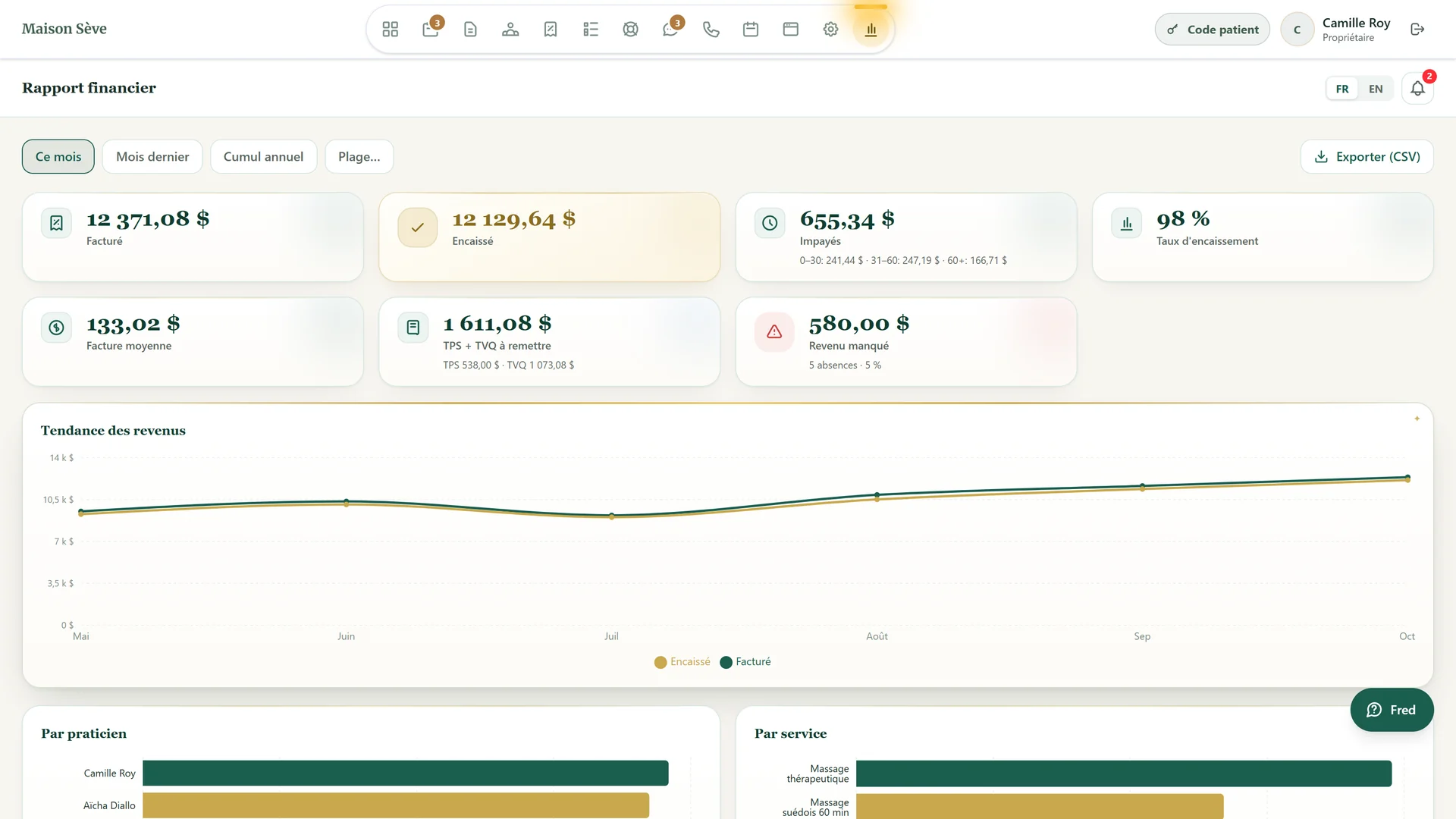The image size is (1456, 819).
Task: Open the browser window icon in navigation
Action: (x=791, y=30)
